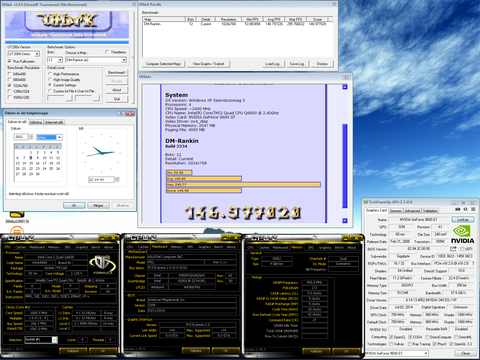Click the down arrow of UMark report scrollbar
The image size is (480, 360).
pyautogui.click(x=345, y=220)
